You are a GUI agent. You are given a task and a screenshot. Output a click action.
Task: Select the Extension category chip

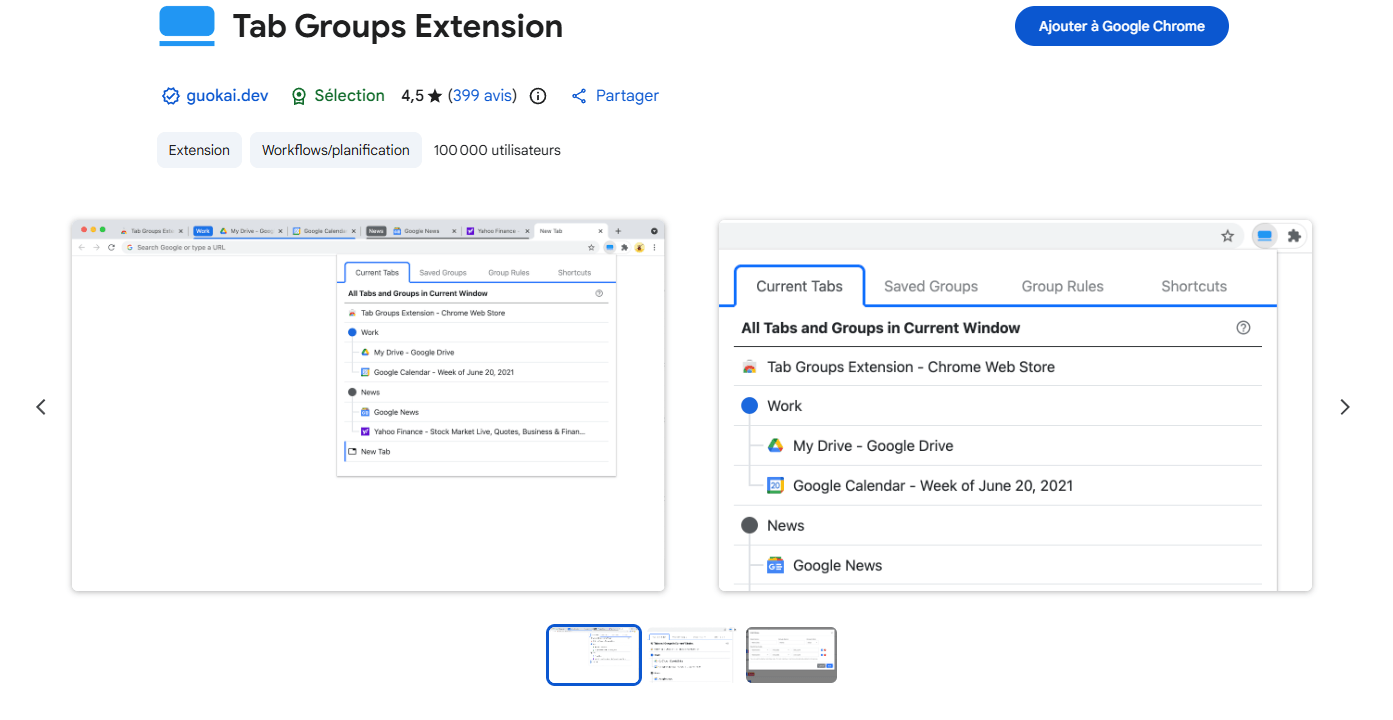coord(199,149)
